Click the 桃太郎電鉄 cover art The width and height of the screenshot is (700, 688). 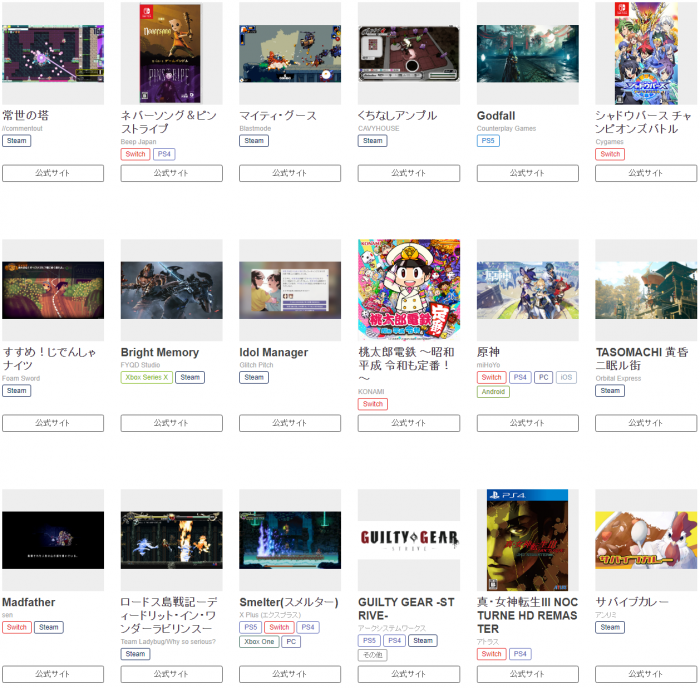(x=408, y=290)
